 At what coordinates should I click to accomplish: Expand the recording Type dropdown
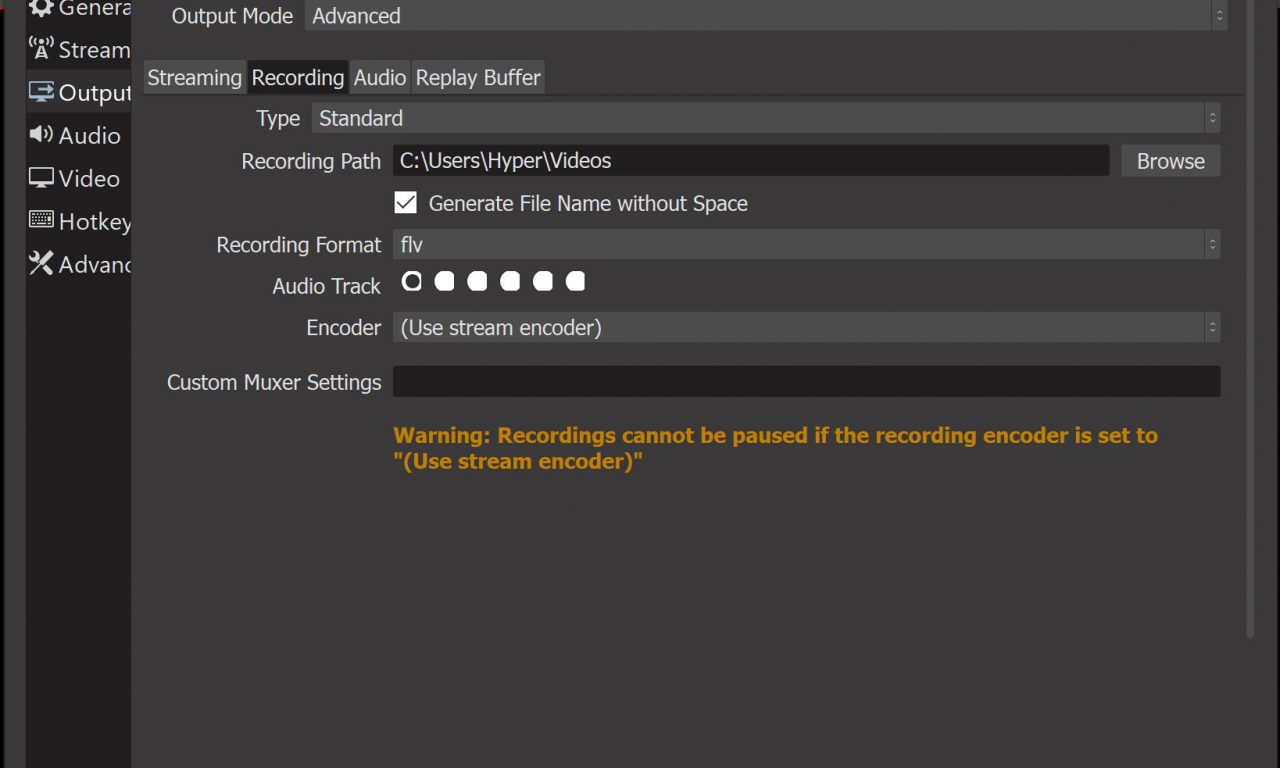[x=765, y=118]
